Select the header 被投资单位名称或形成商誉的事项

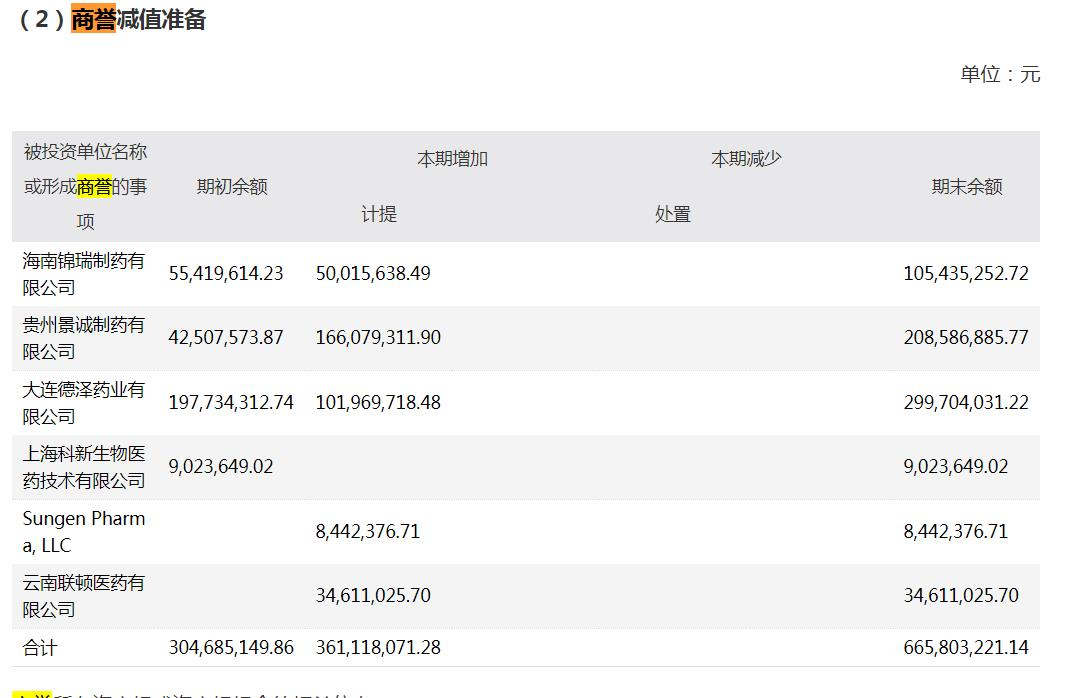[x=85, y=186]
